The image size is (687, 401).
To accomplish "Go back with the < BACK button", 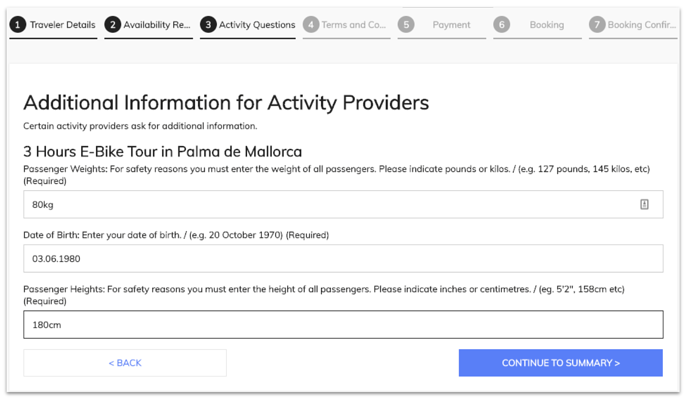I will pyautogui.click(x=125, y=363).
